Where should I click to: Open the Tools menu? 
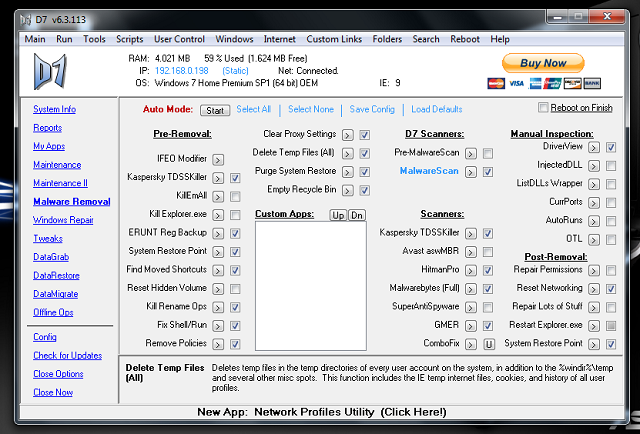94,39
